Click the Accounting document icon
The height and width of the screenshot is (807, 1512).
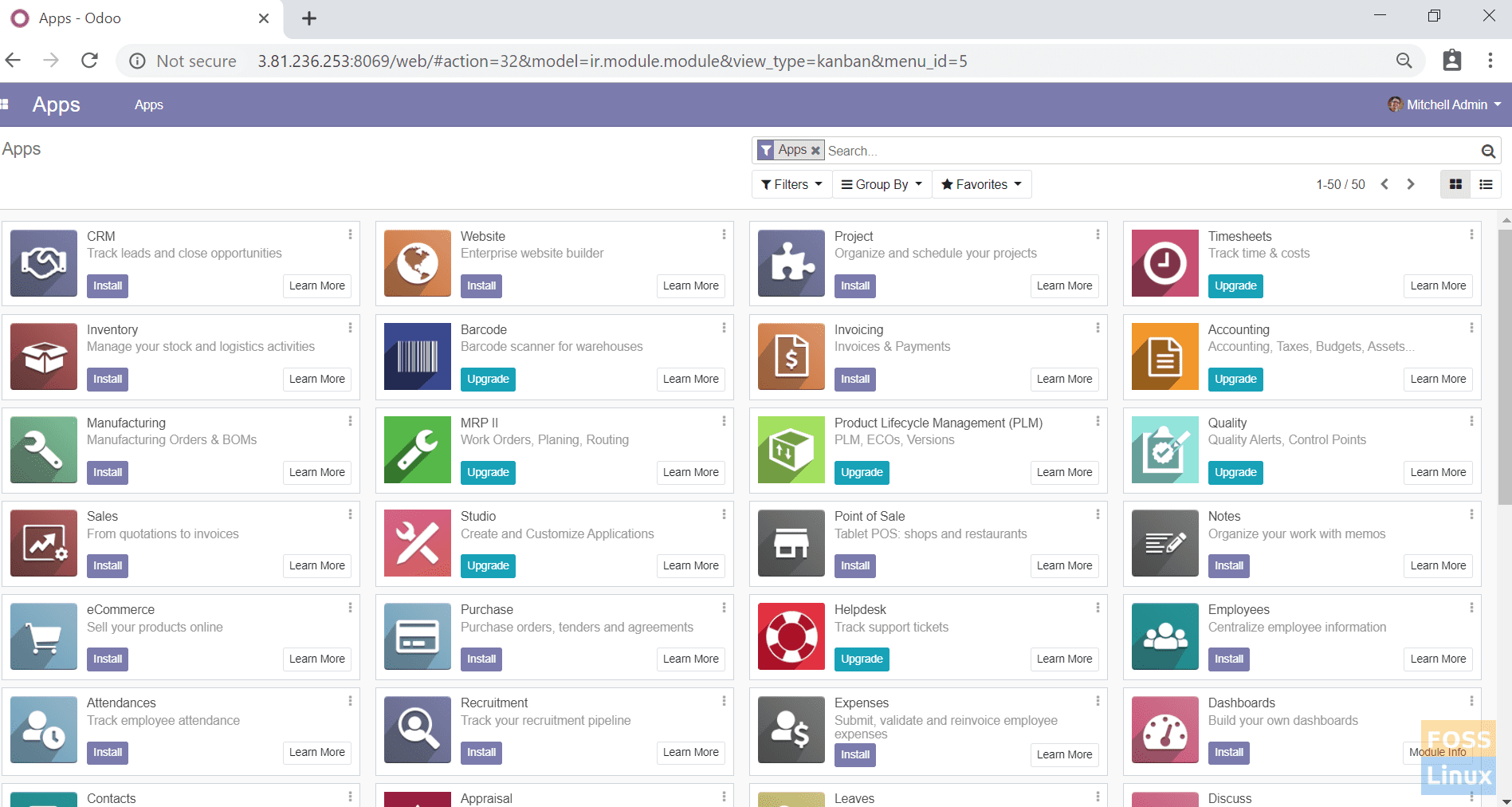pos(1165,356)
